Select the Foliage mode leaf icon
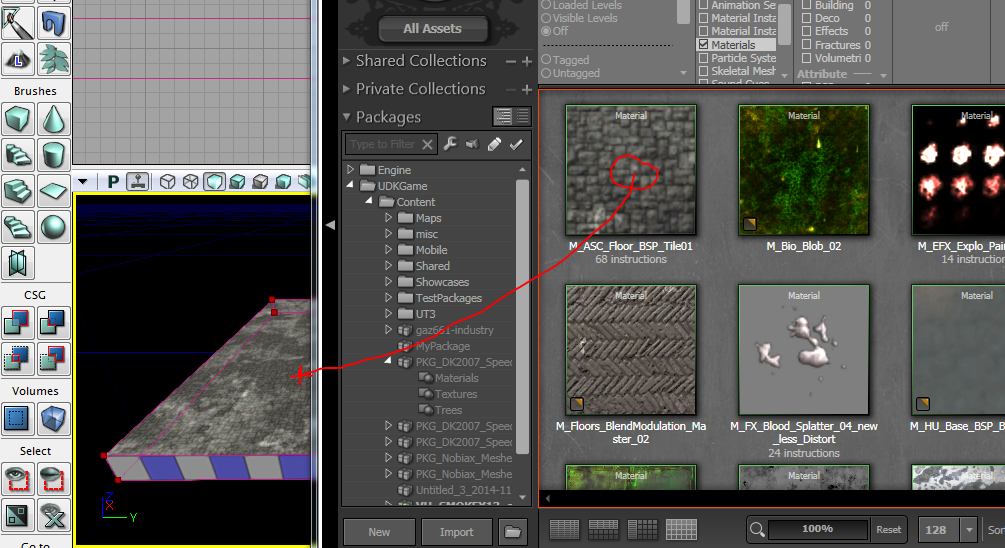 point(53,59)
